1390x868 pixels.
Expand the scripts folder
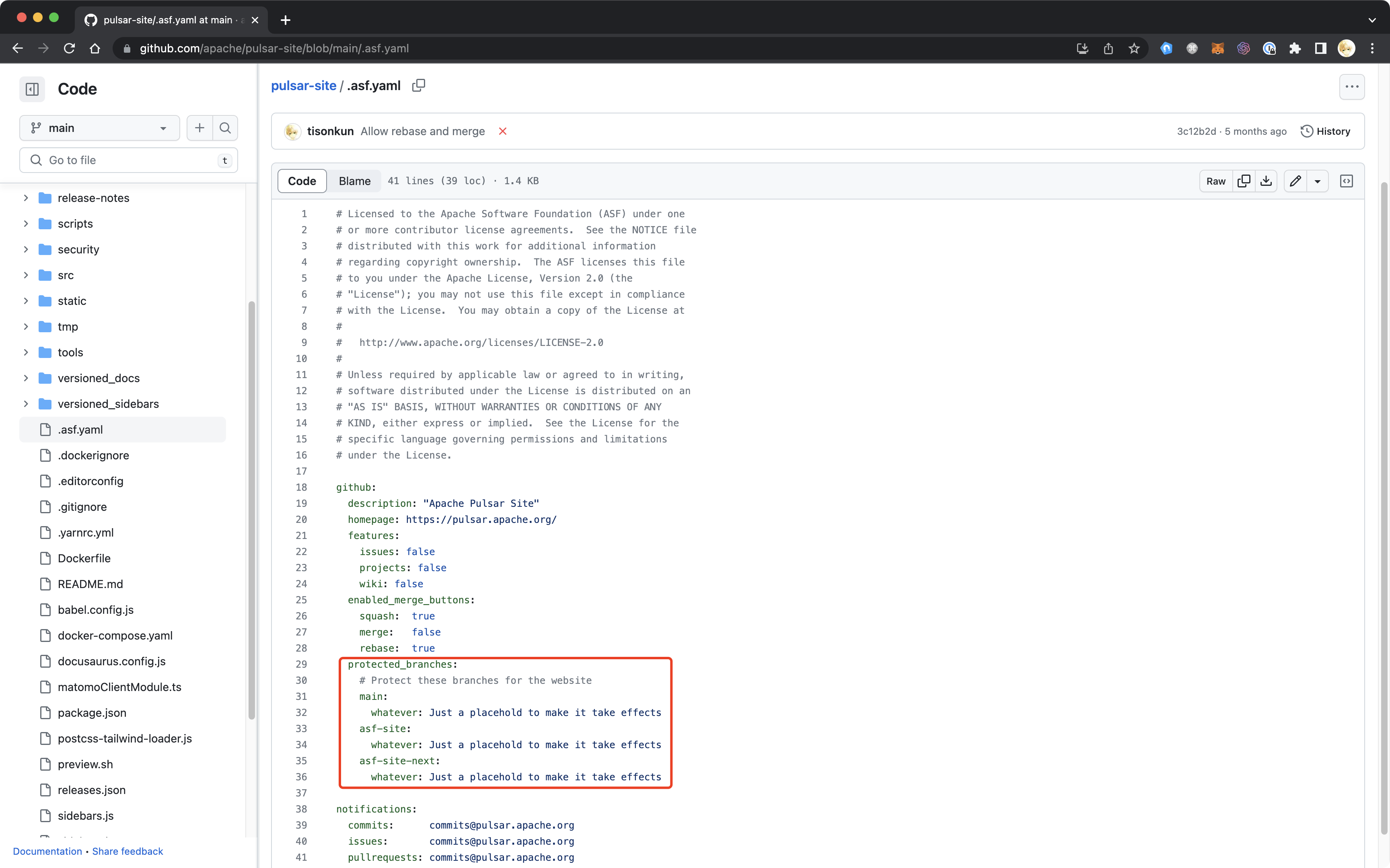pos(26,223)
